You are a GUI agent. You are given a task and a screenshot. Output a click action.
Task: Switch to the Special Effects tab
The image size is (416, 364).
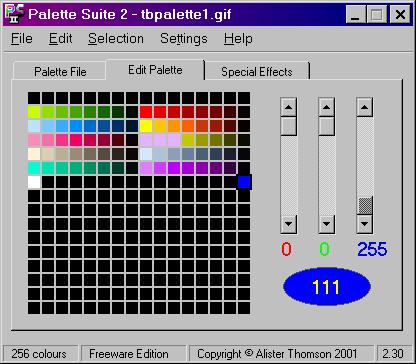(x=257, y=72)
